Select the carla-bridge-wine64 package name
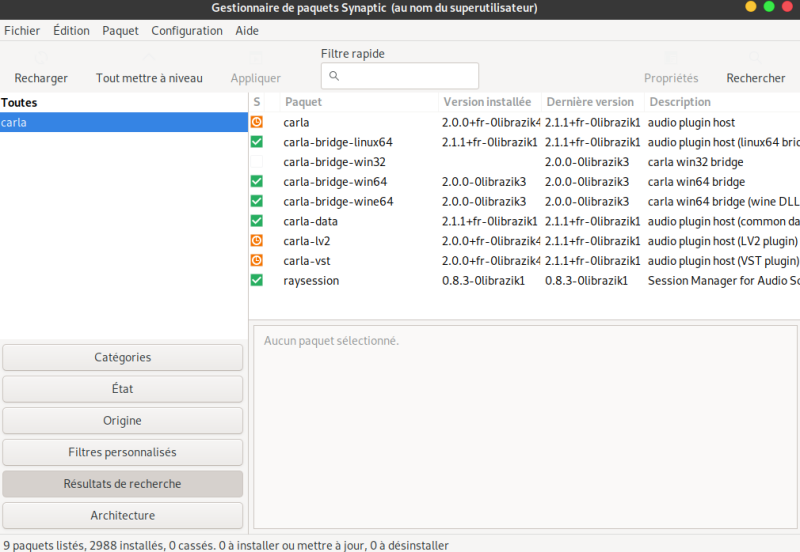This screenshot has height=552, width=800. pos(338,202)
